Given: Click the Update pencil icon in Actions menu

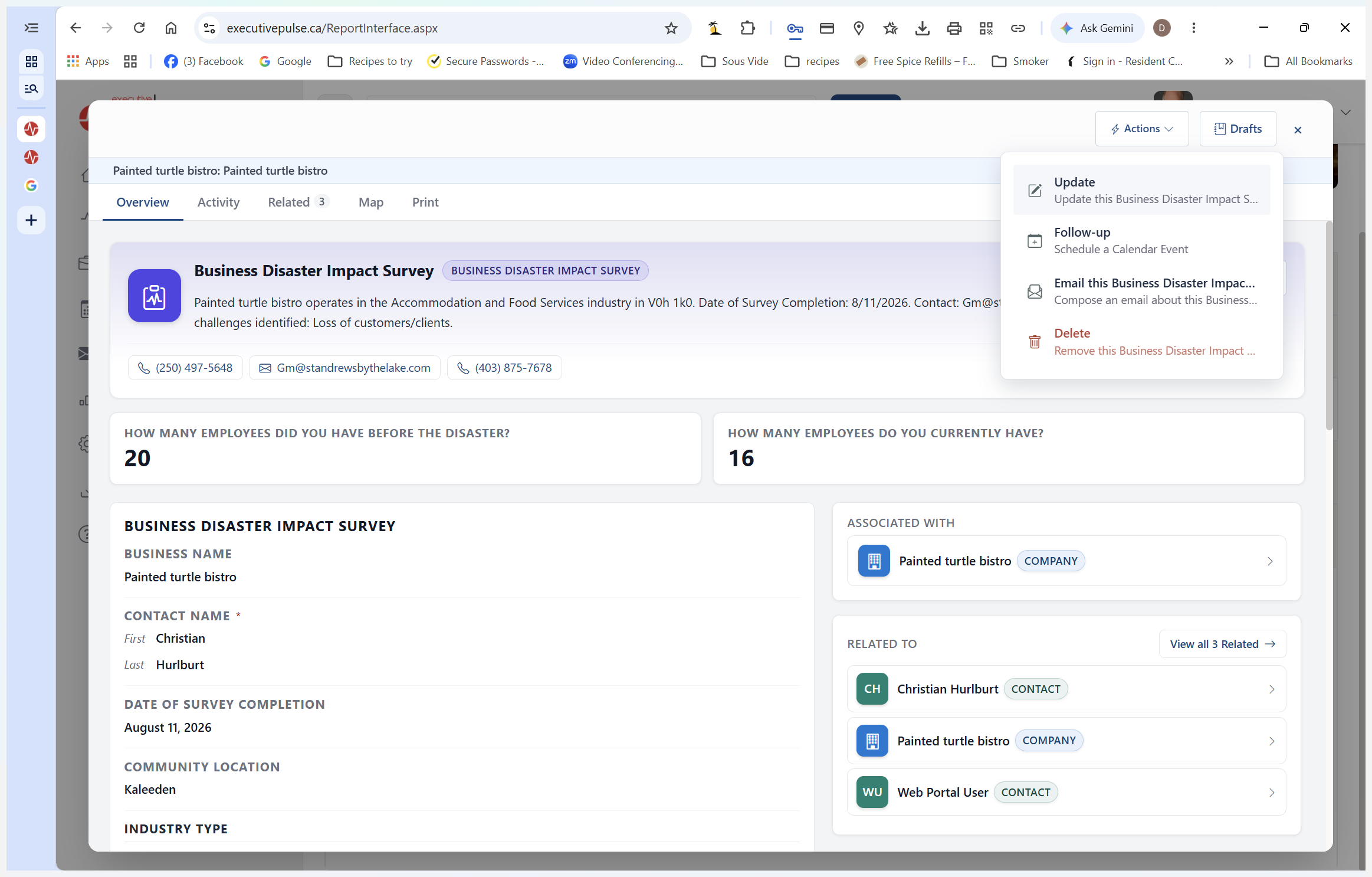Looking at the screenshot, I should tap(1035, 190).
